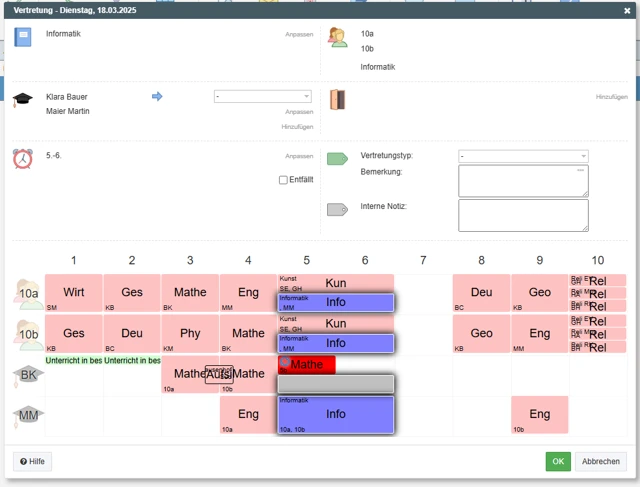The image size is (640, 487).
Task: Click the graduation cap teacher icon
Action: tap(23, 100)
